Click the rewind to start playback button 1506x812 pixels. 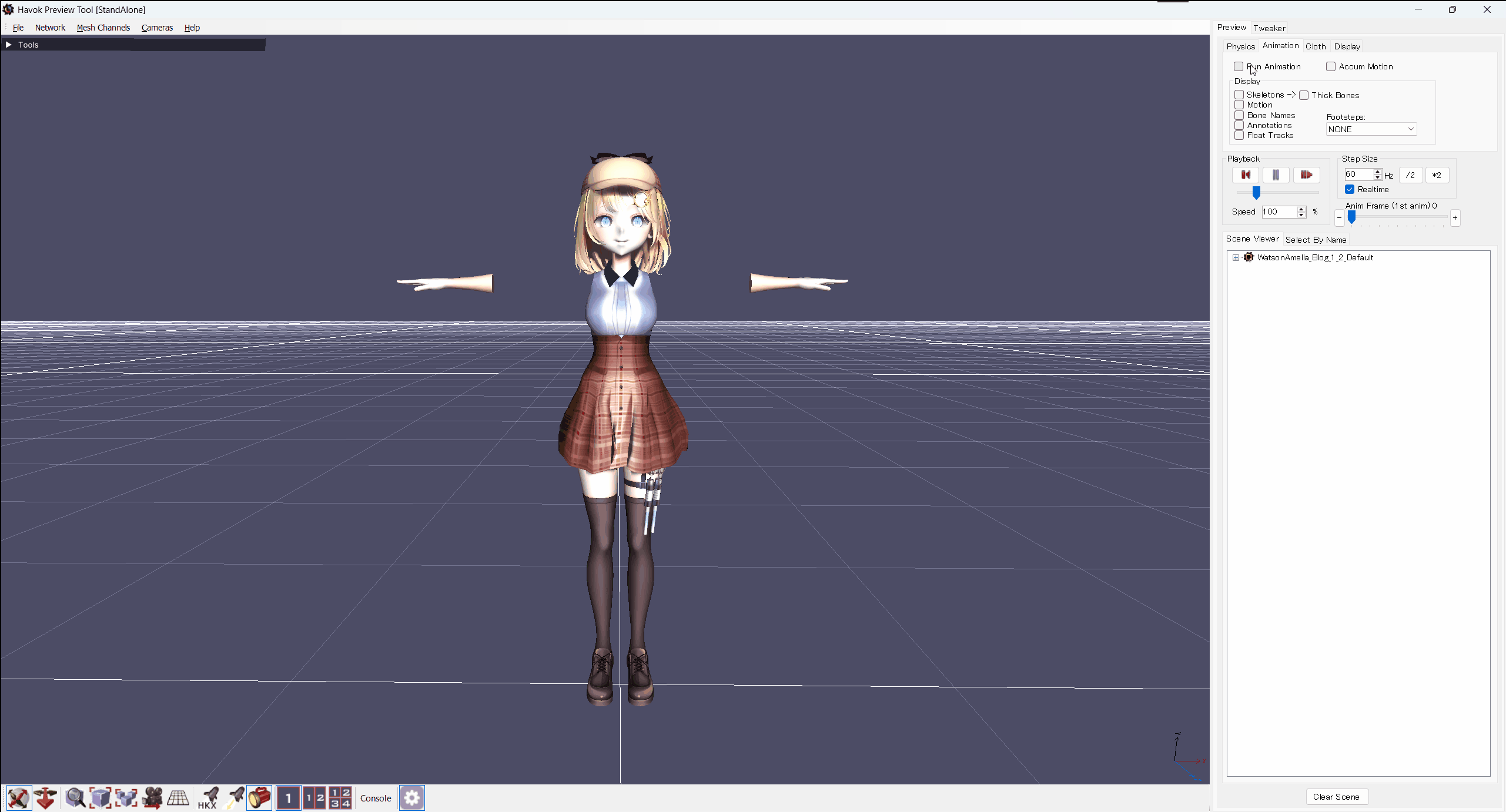(1245, 175)
